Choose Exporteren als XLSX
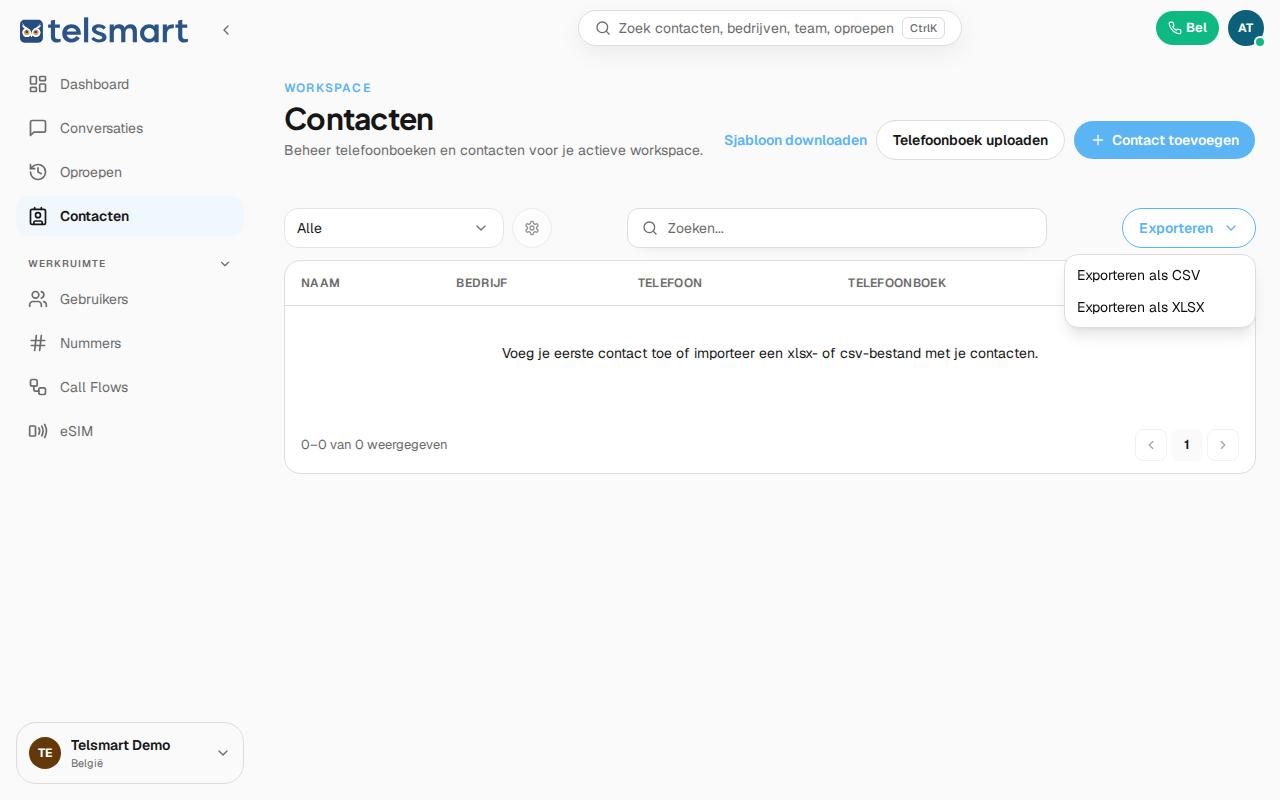This screenshot has width=1280, height=800. pyautogui.click(x=1159, y=307)
